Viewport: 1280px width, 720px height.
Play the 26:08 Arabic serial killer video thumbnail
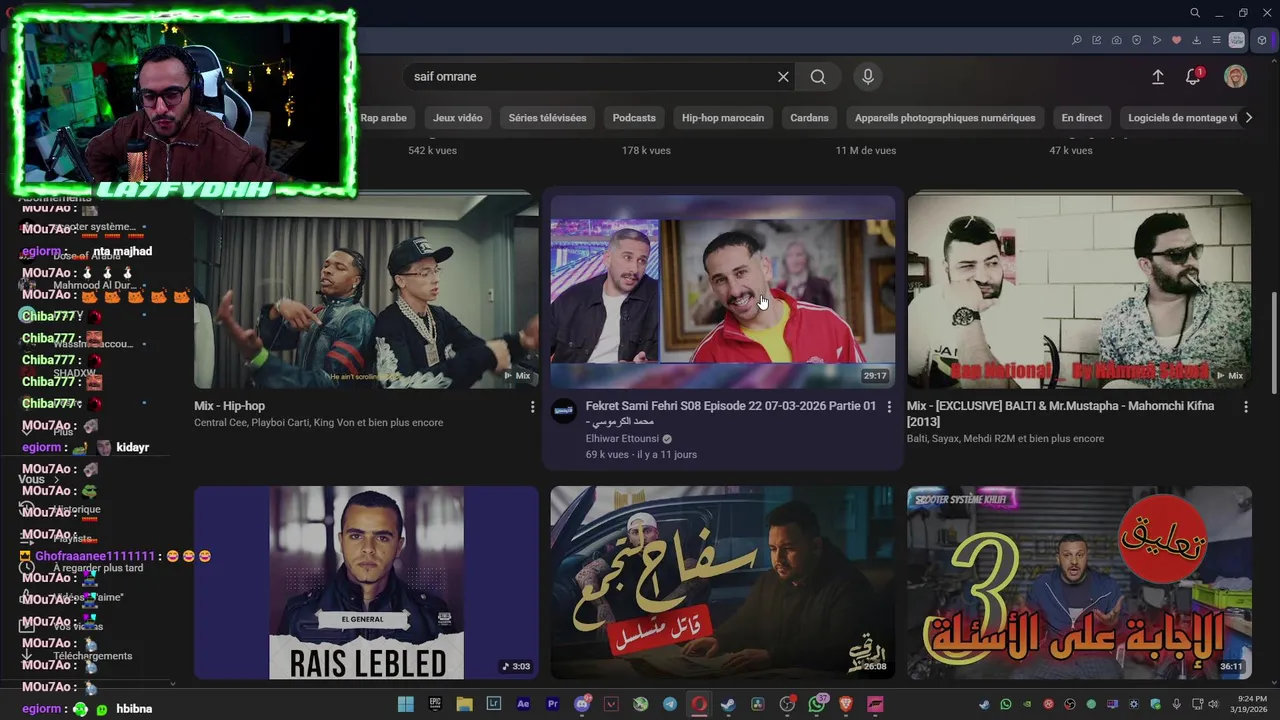722,583
